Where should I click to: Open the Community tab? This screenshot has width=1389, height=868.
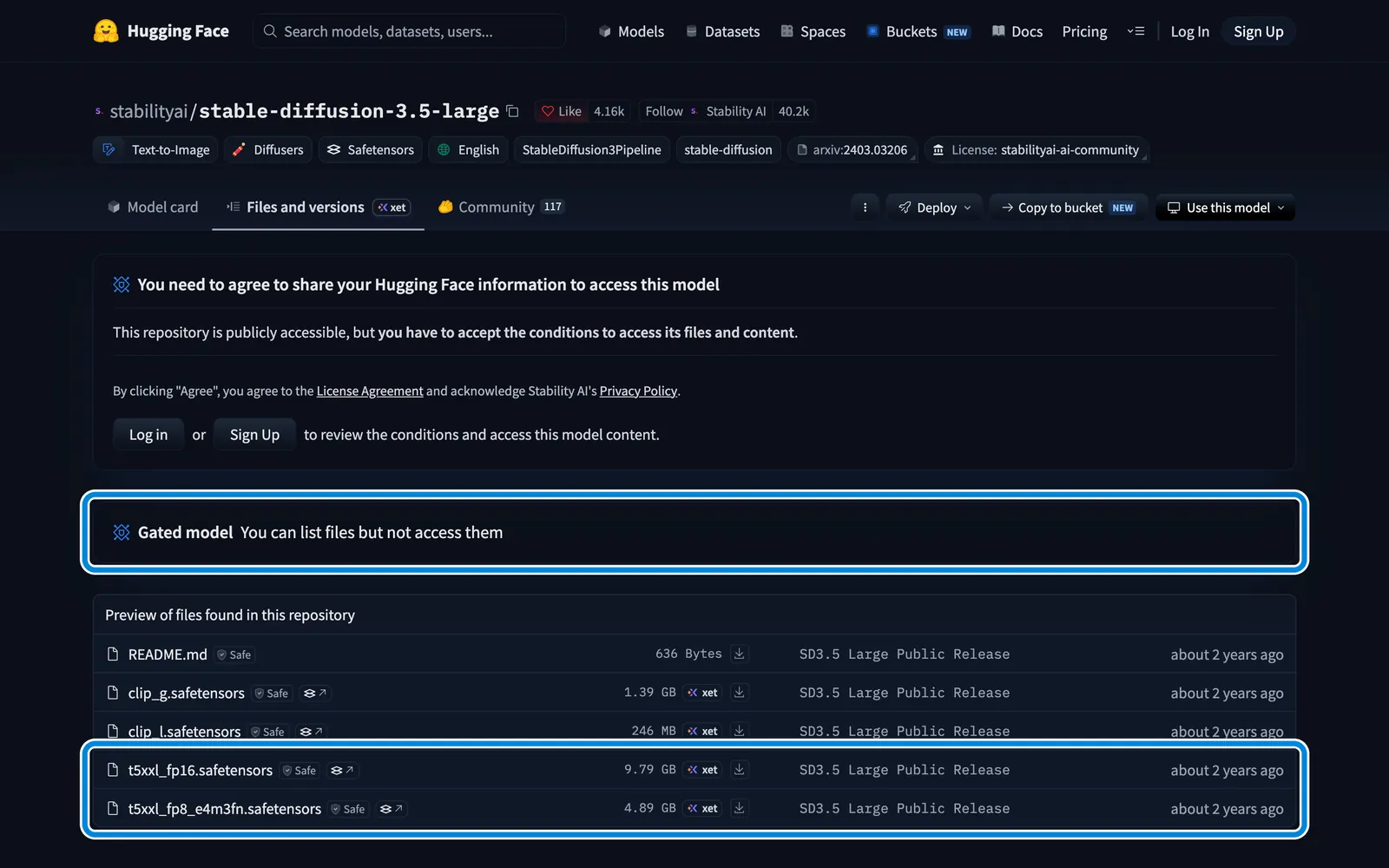501,207
